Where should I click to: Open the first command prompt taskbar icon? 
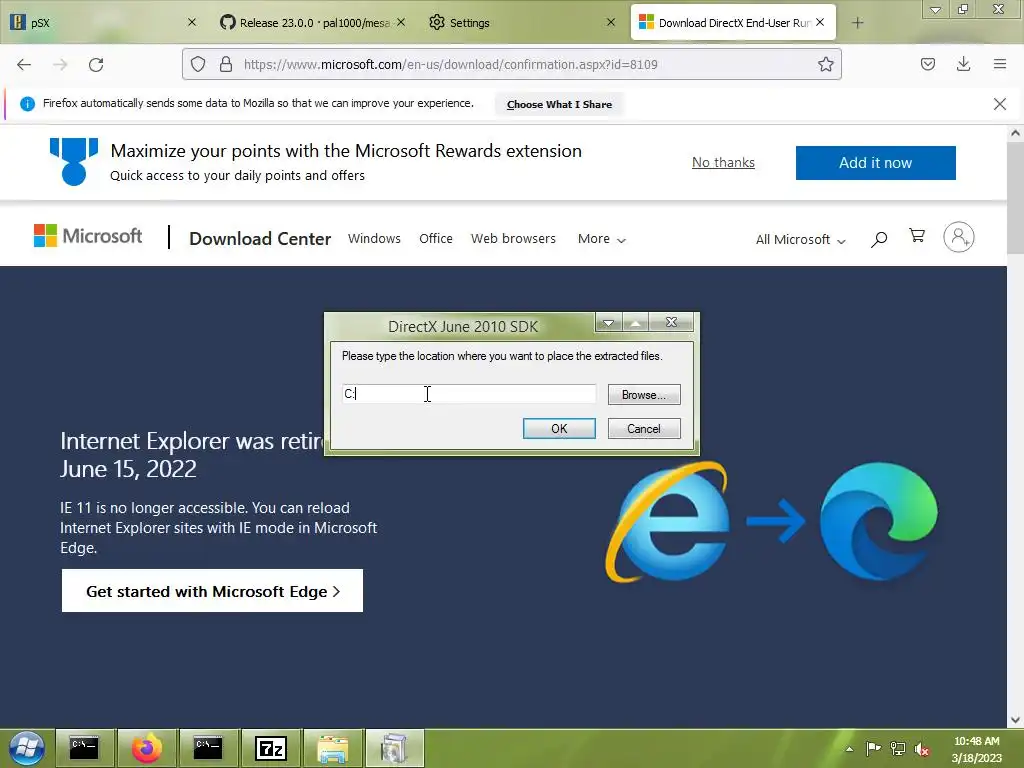(84, 748)
